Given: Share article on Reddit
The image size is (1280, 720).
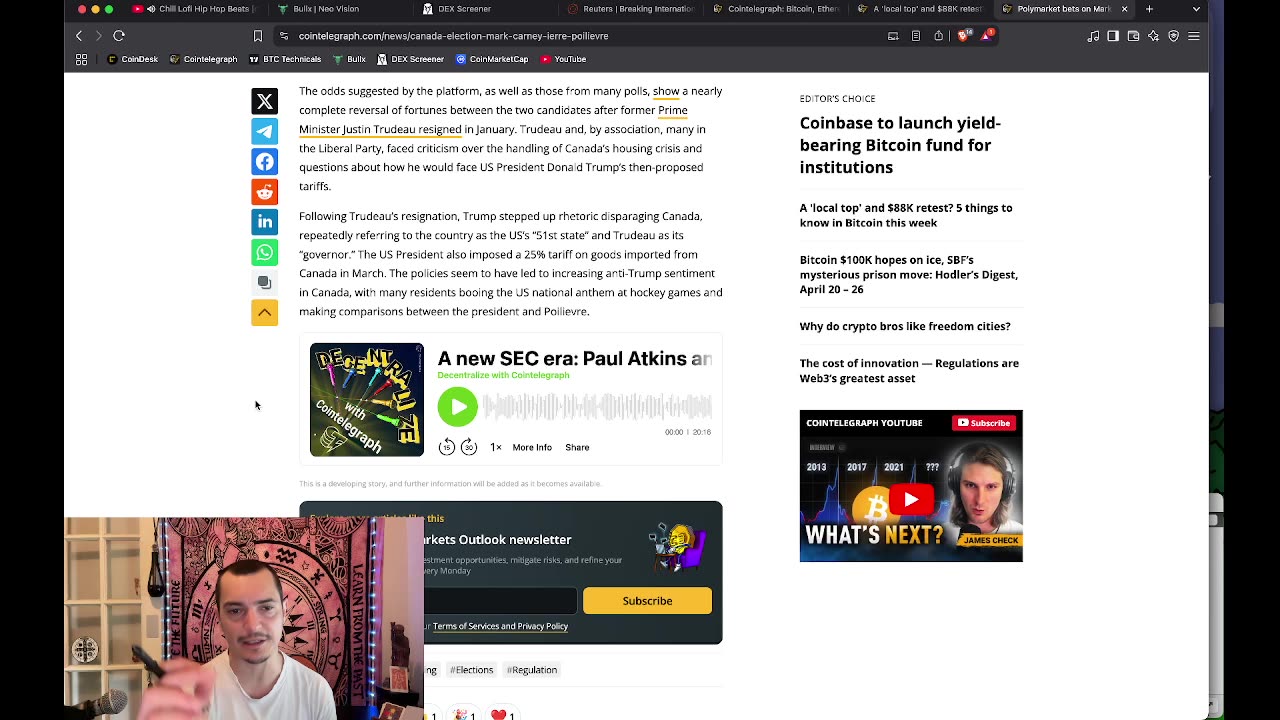Looking at the screenshot, I should (x=264, y=192).
